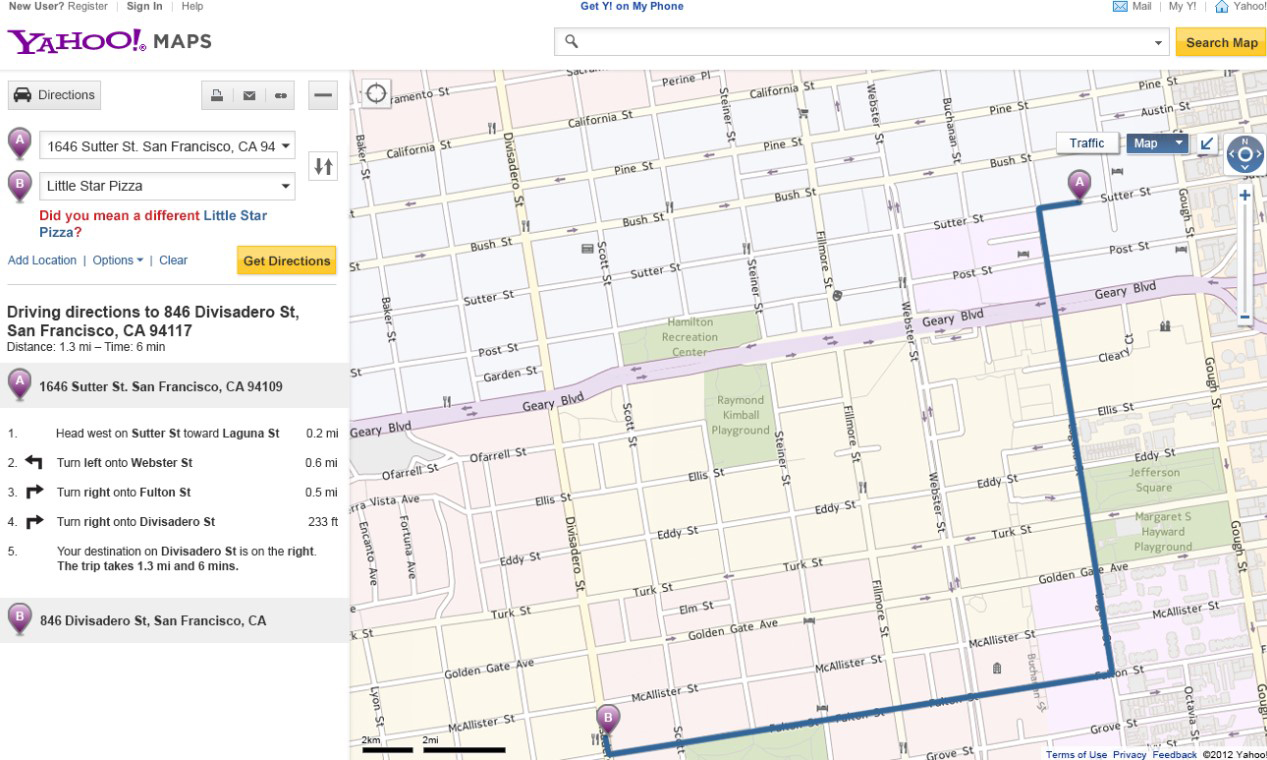This screenshot has height=760, width=1267.
Task: Click the email directions envelope icon
Action: coord(249,96)
